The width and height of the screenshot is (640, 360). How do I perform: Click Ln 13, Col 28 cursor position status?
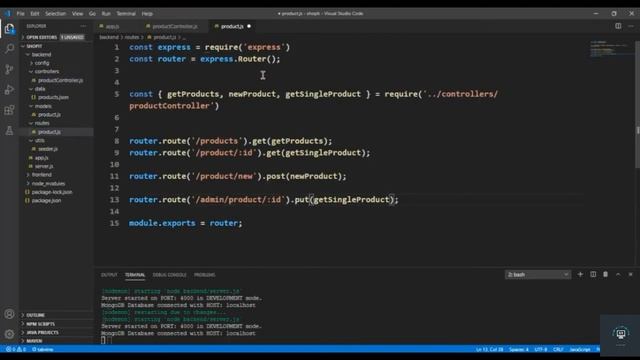click(489, 349)
